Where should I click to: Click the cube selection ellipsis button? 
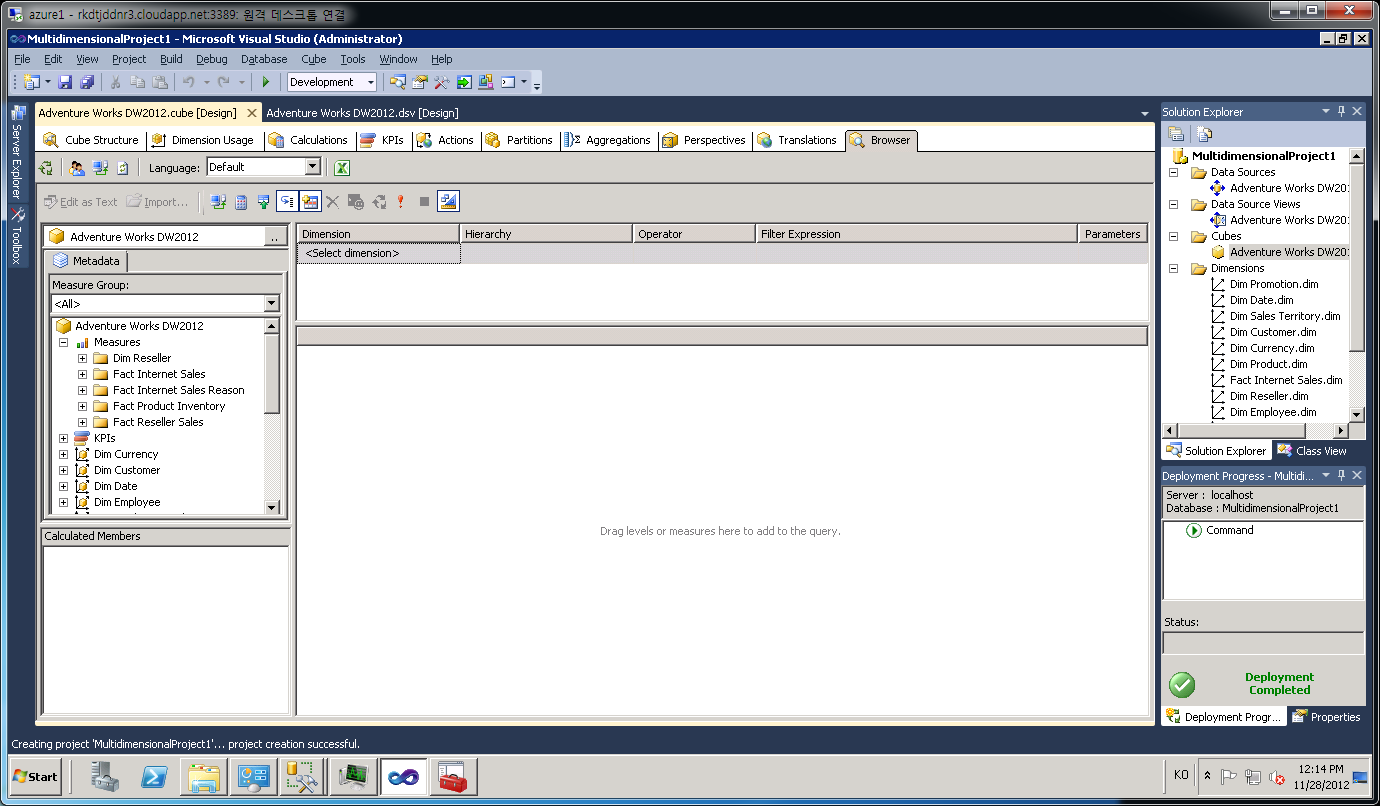coord(273,237)
